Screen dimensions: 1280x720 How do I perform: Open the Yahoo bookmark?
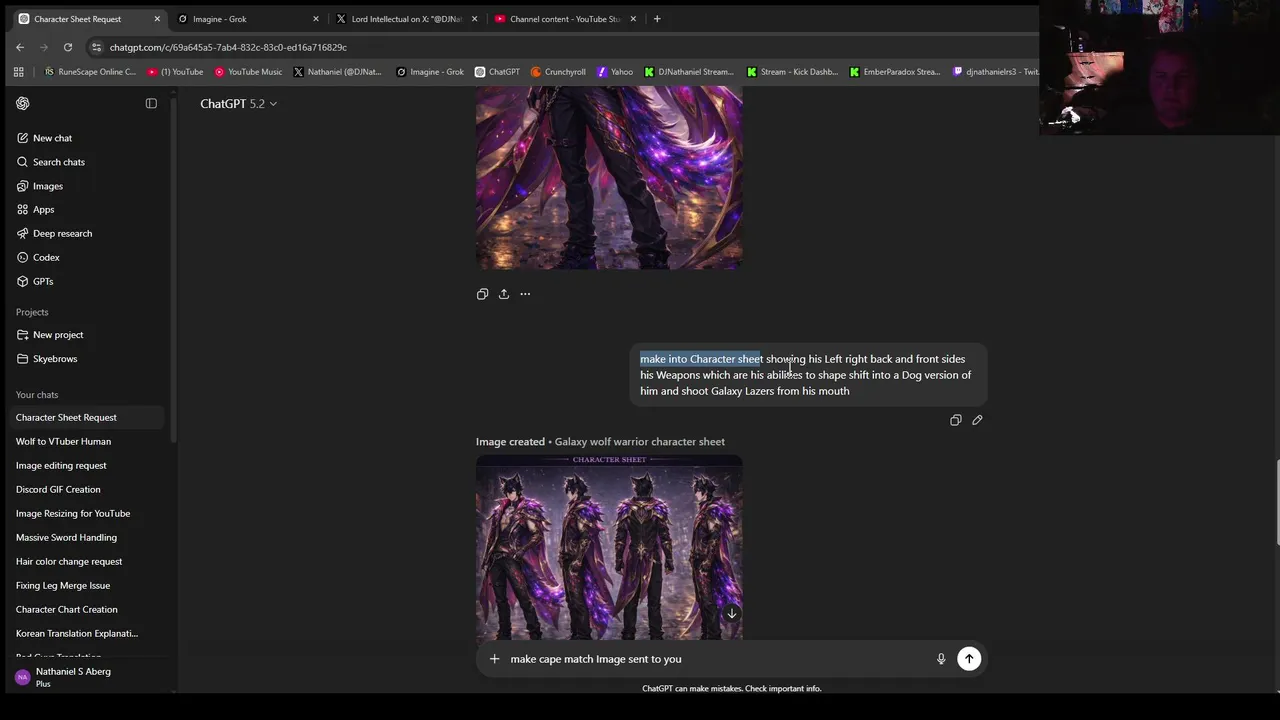coord(615,72)
